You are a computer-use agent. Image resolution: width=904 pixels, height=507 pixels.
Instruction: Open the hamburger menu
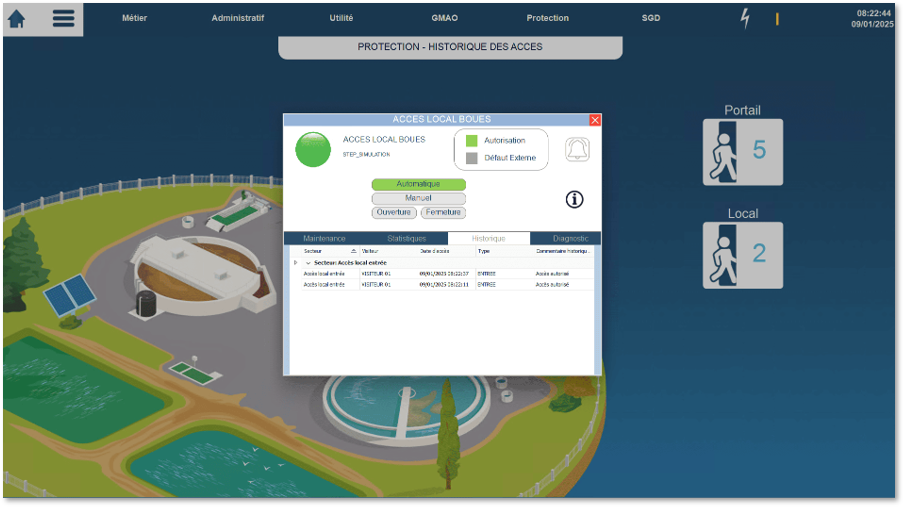[x=63, y=18]
